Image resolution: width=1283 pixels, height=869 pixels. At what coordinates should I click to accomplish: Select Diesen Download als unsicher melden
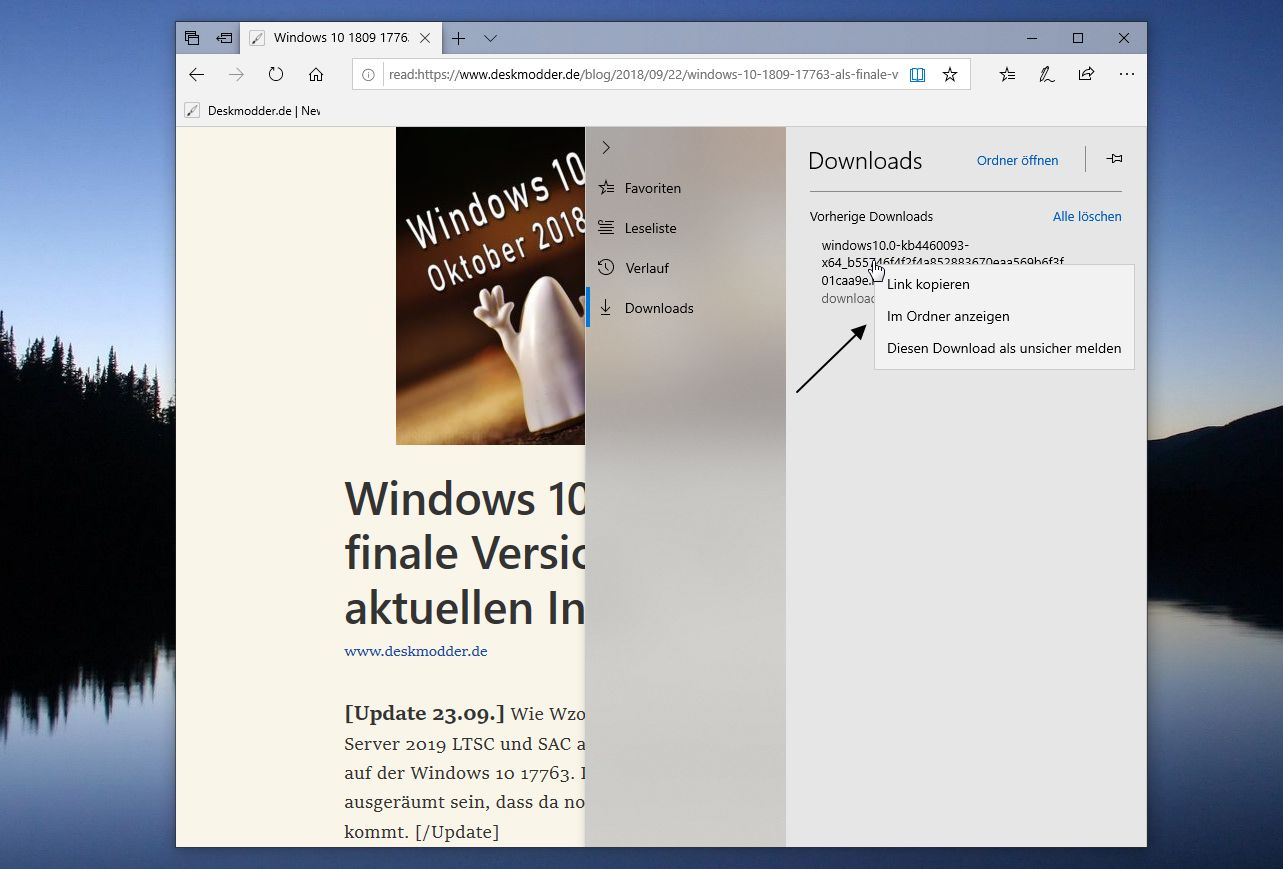click(1004, 349)
